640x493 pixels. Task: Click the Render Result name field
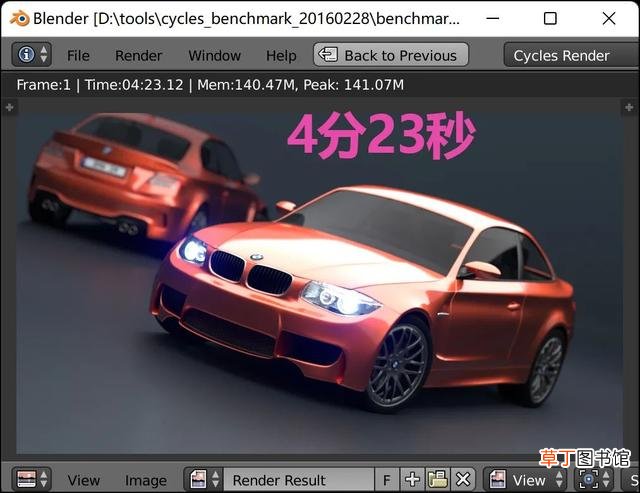(299, 480)
